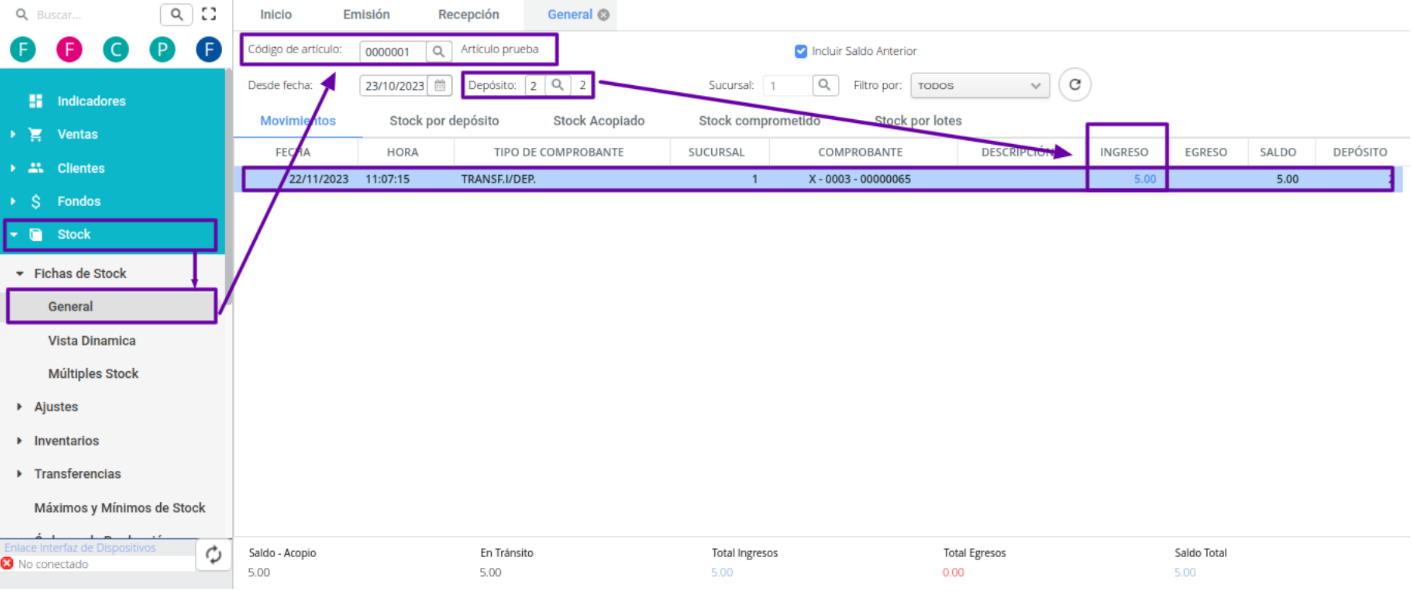Close the General tab with X
1412x591 pixels.
(x=603, y=15)
